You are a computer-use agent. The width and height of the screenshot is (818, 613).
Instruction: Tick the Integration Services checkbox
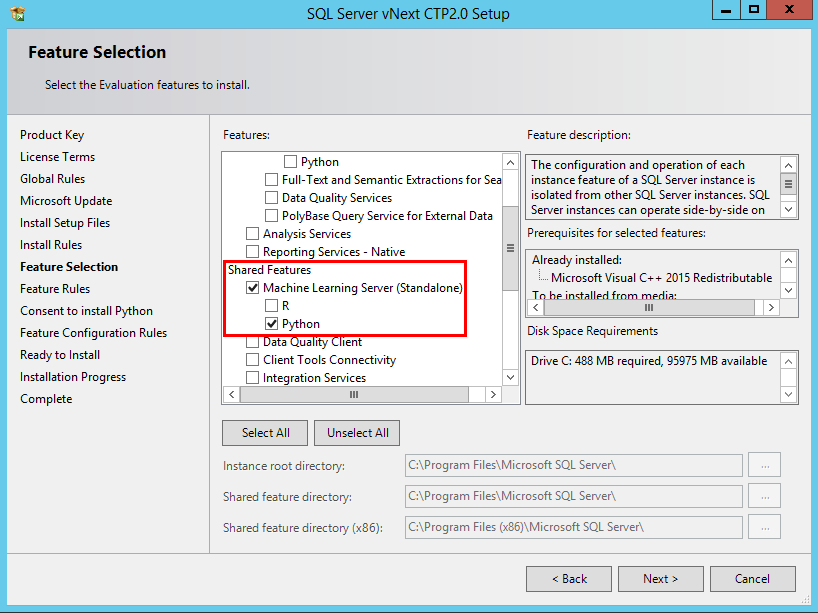click(x=252, y=378)
